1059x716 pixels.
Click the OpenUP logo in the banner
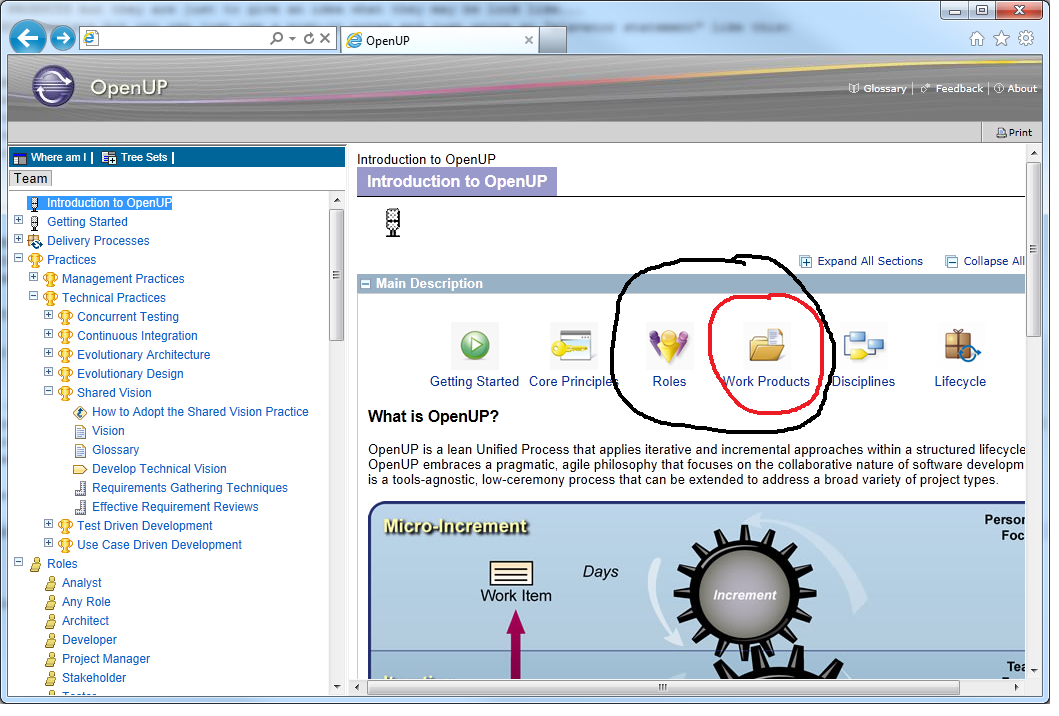[53, 86]
